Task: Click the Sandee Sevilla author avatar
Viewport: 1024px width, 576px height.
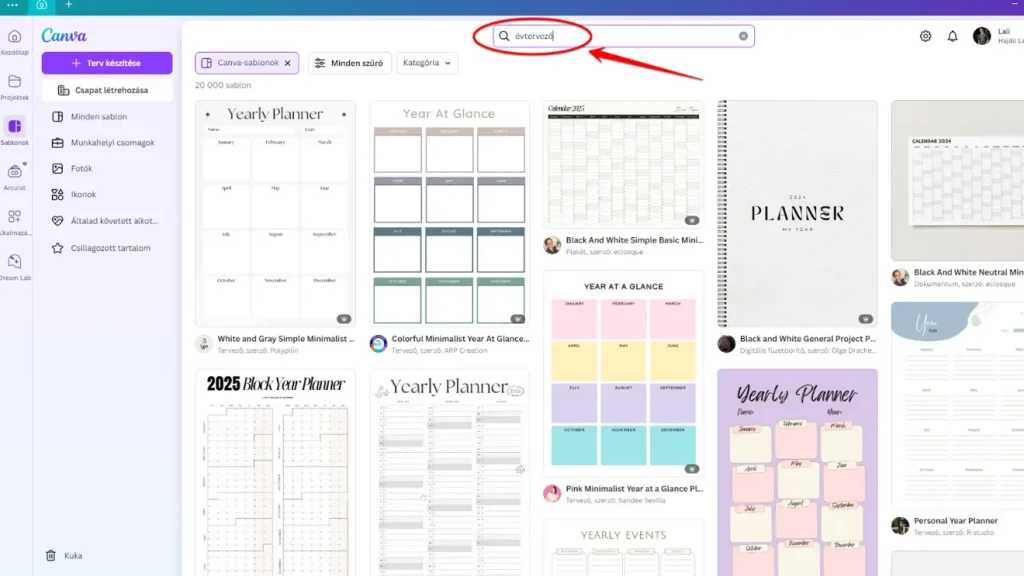Action: (x=552, y=494)
